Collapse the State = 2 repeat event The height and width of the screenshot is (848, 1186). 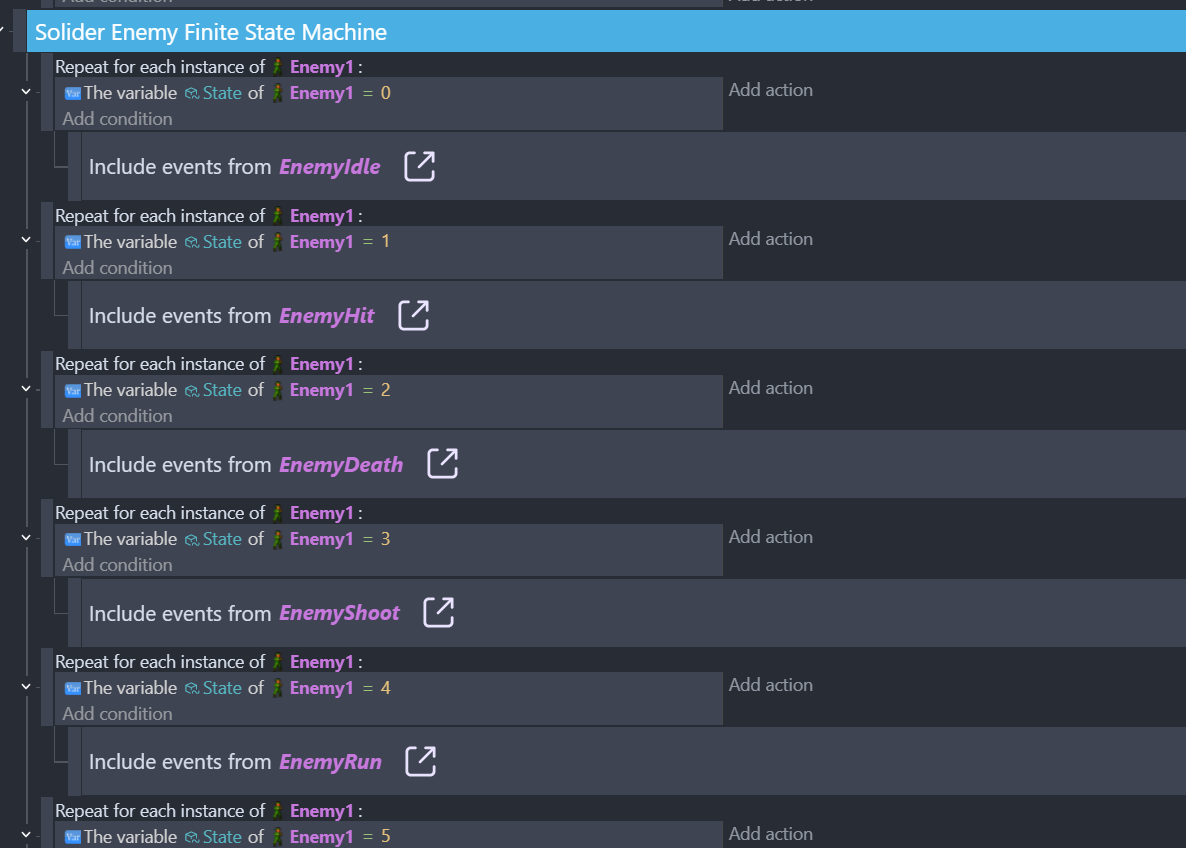point(26,389)
